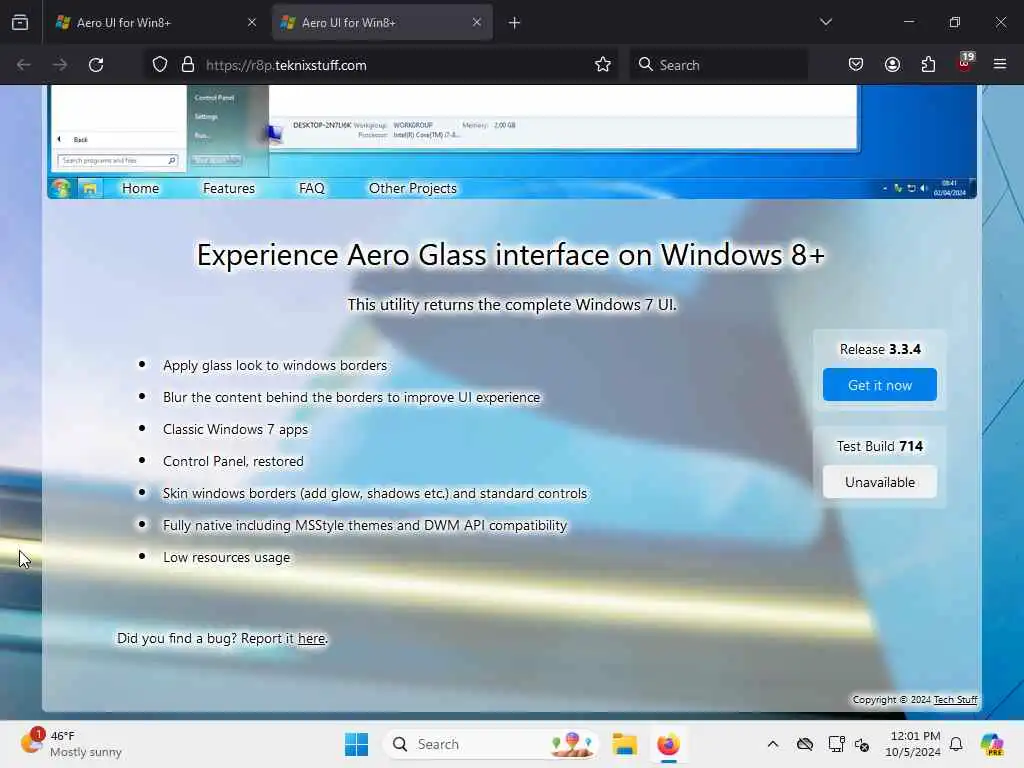1024x768 pixels.
Task: Open the Extensions puzzle menu
Action: 928,65
